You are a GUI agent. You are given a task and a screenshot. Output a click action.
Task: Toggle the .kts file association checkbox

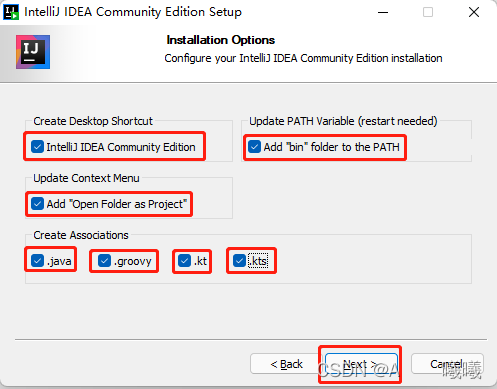(x=239, y=261)
